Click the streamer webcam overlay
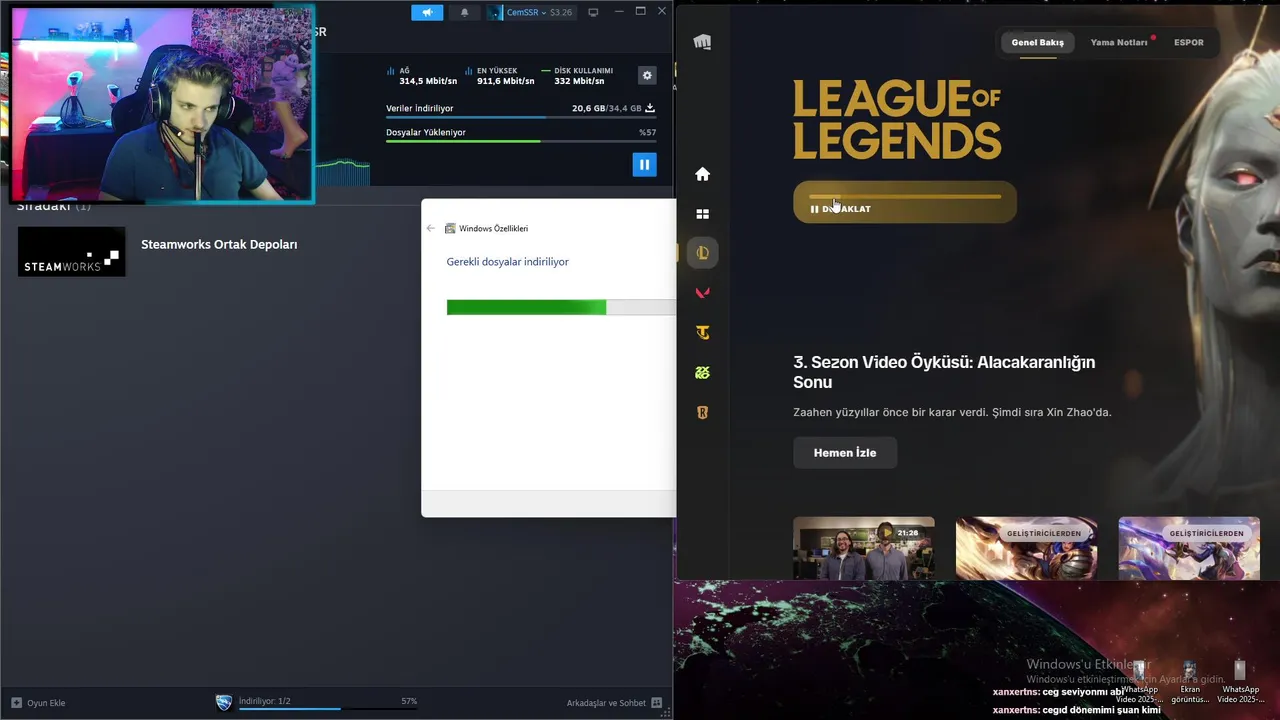The image size is (1280, 720). [162, 104]
